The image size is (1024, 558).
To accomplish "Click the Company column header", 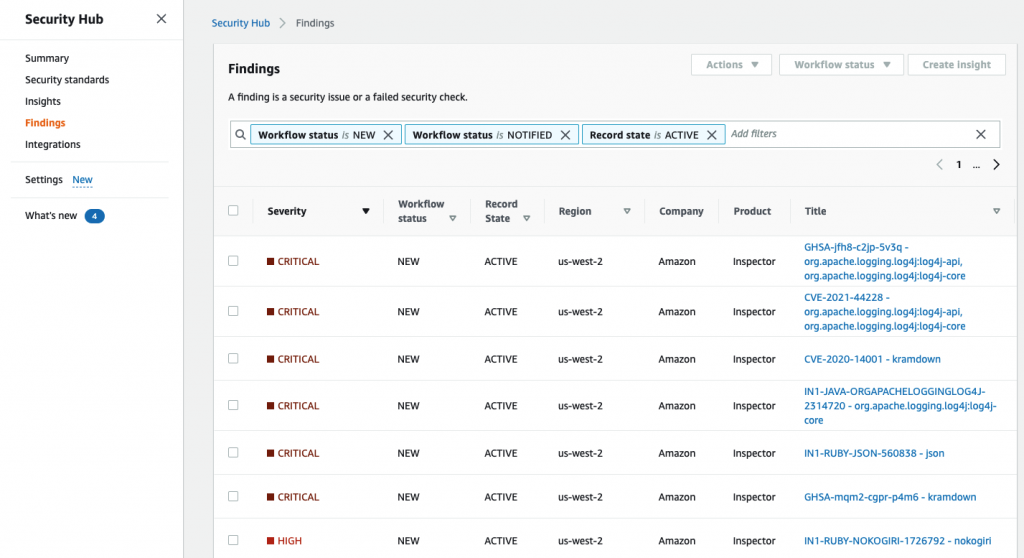I will (681, 211).
